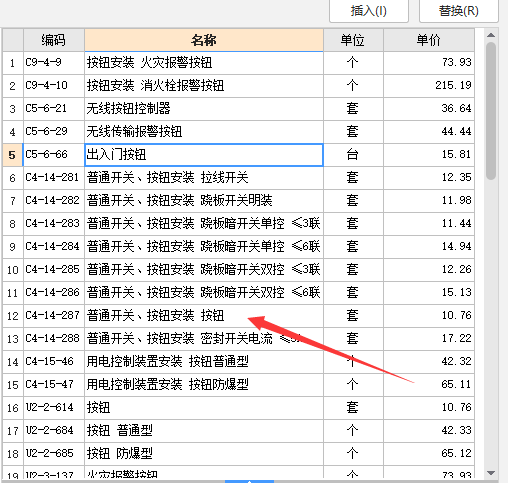Select code cell C4-14-287

pos(54,316)
